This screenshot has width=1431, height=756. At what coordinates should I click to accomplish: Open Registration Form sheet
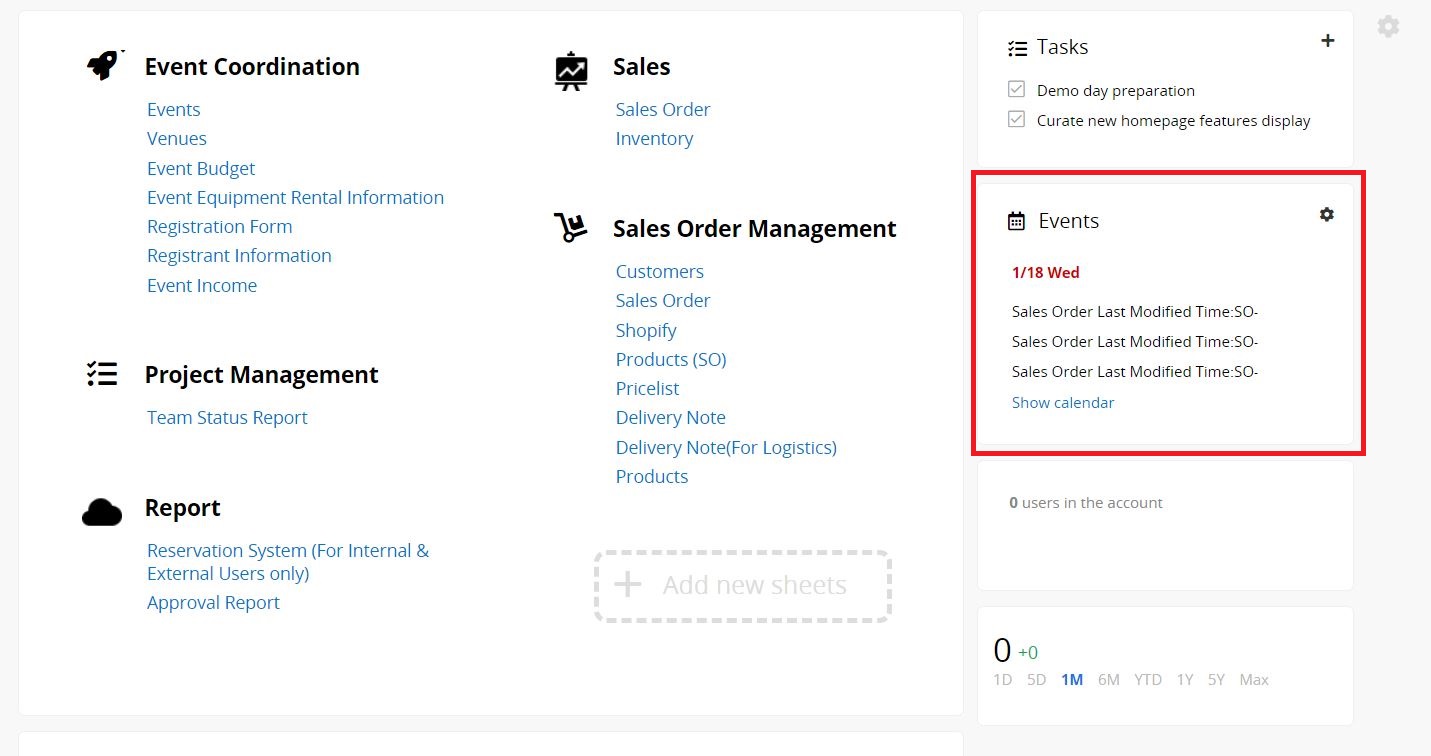tap(220, 227)
